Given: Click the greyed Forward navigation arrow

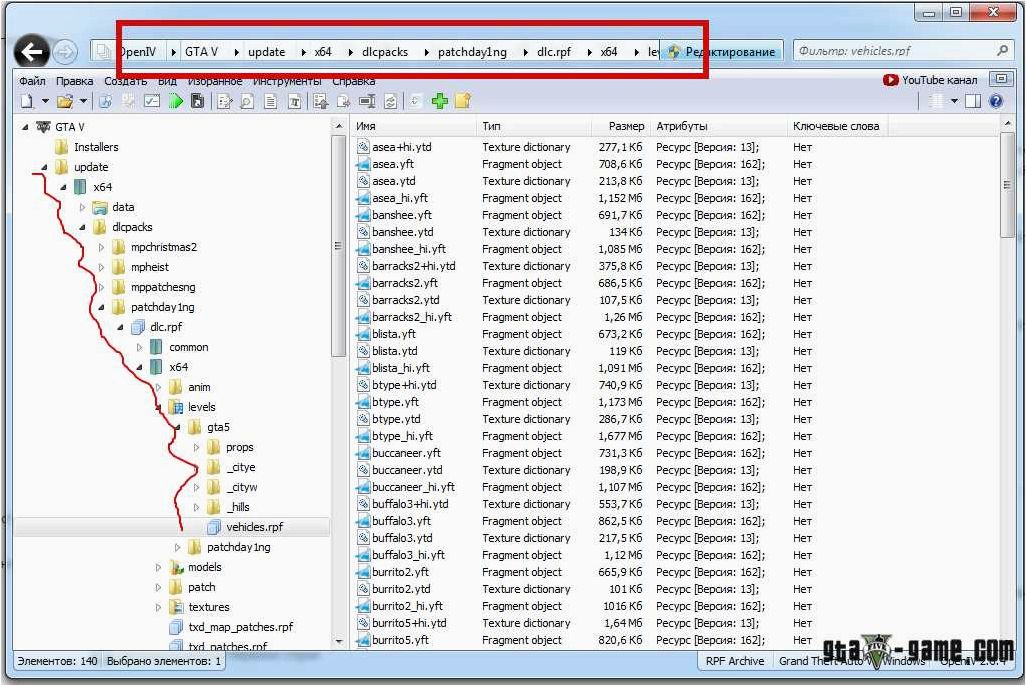Looking at the screenshot, I should pos(65,52).
